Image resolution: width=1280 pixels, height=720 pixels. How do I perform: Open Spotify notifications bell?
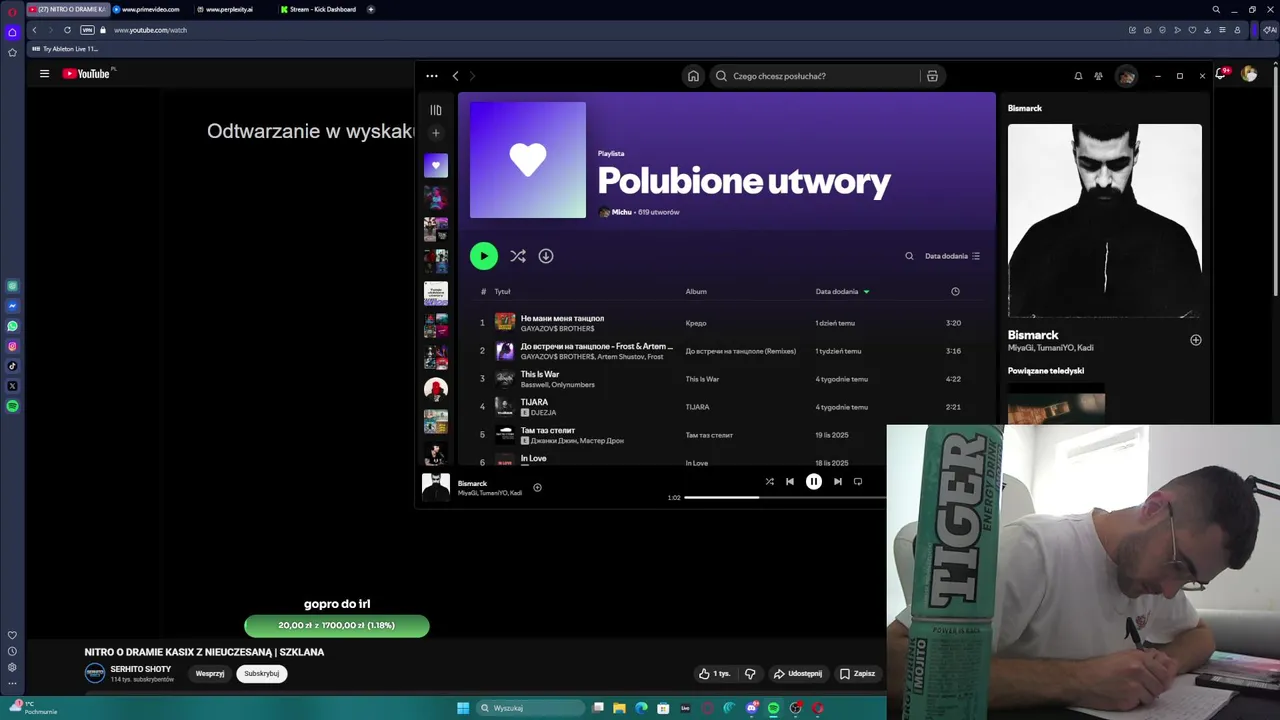point(1078,76)
